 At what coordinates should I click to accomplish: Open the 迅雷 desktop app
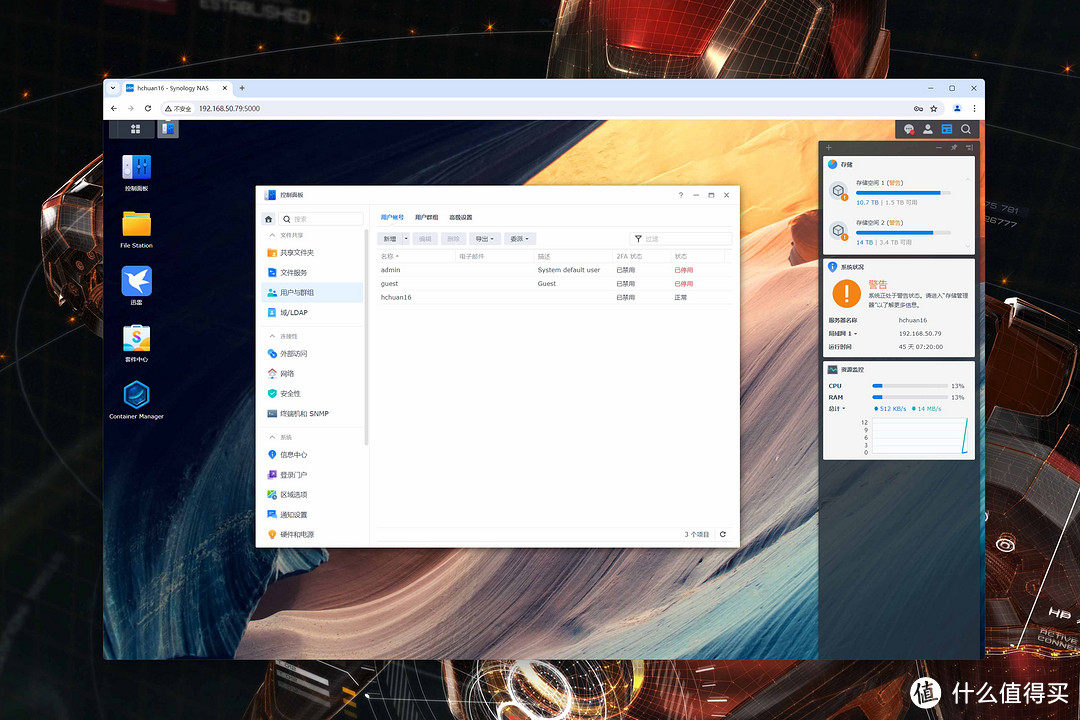tap(136, 282)
